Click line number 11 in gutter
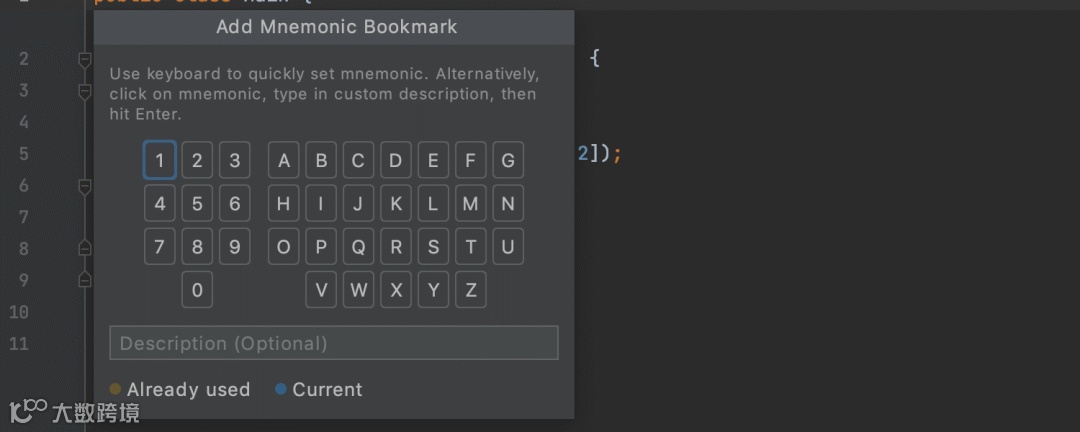Screen dimensions: 1080x432 coord(19,344)
